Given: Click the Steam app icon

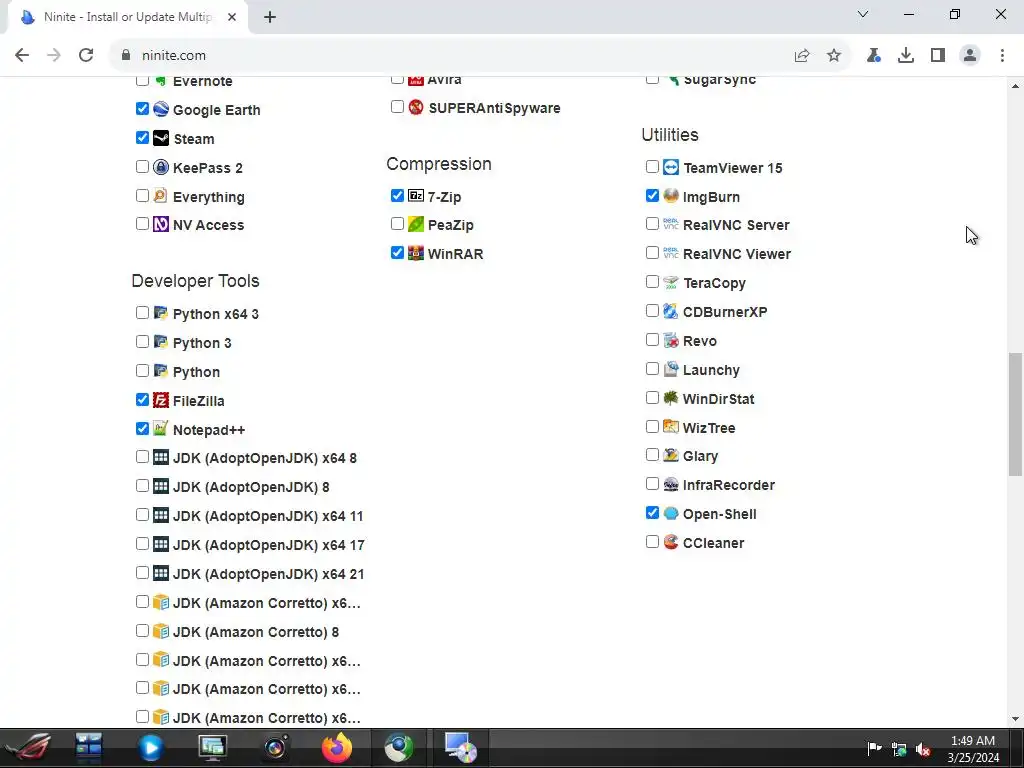Looking at the screenshot, I should tap(161, 138).
